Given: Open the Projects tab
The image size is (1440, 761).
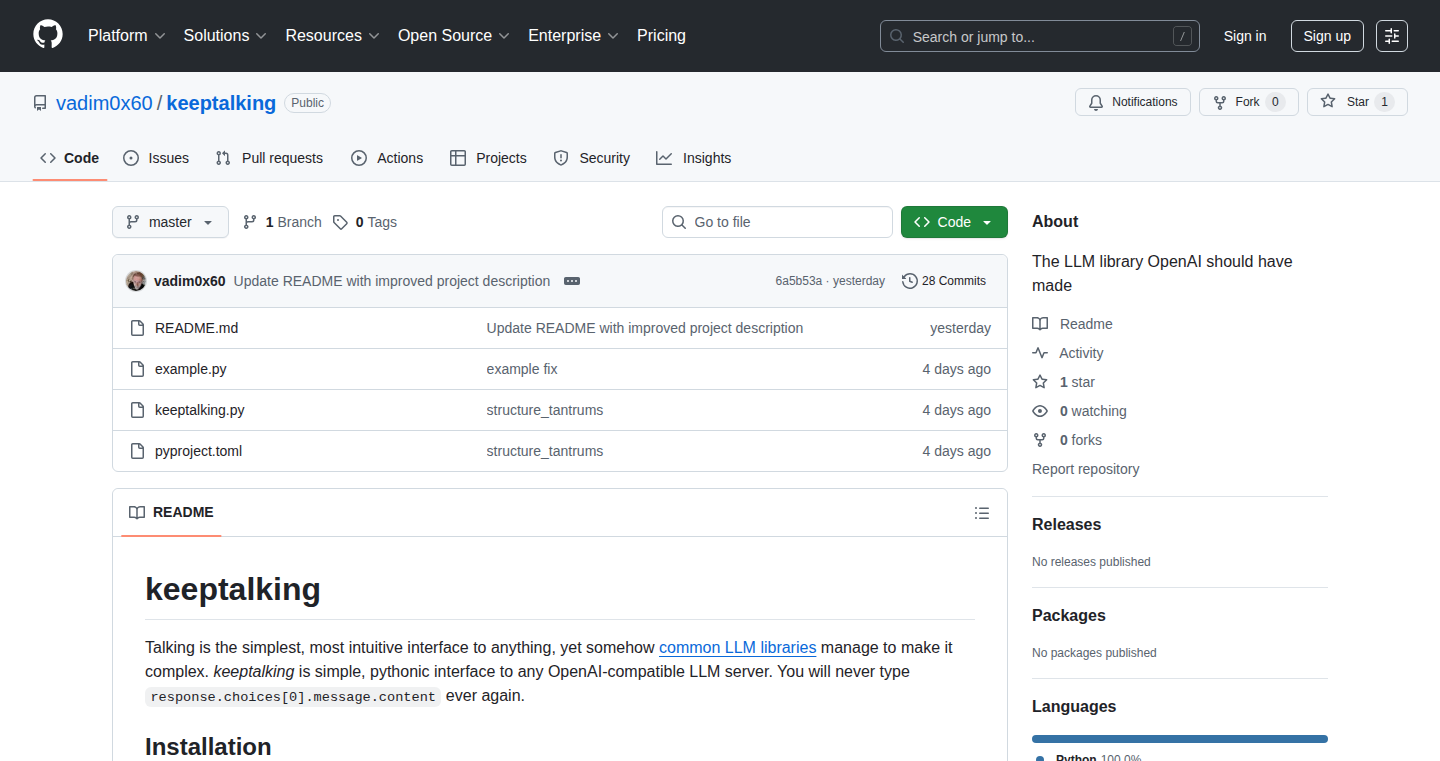Looking at the screenshot, I should [488, 158].
